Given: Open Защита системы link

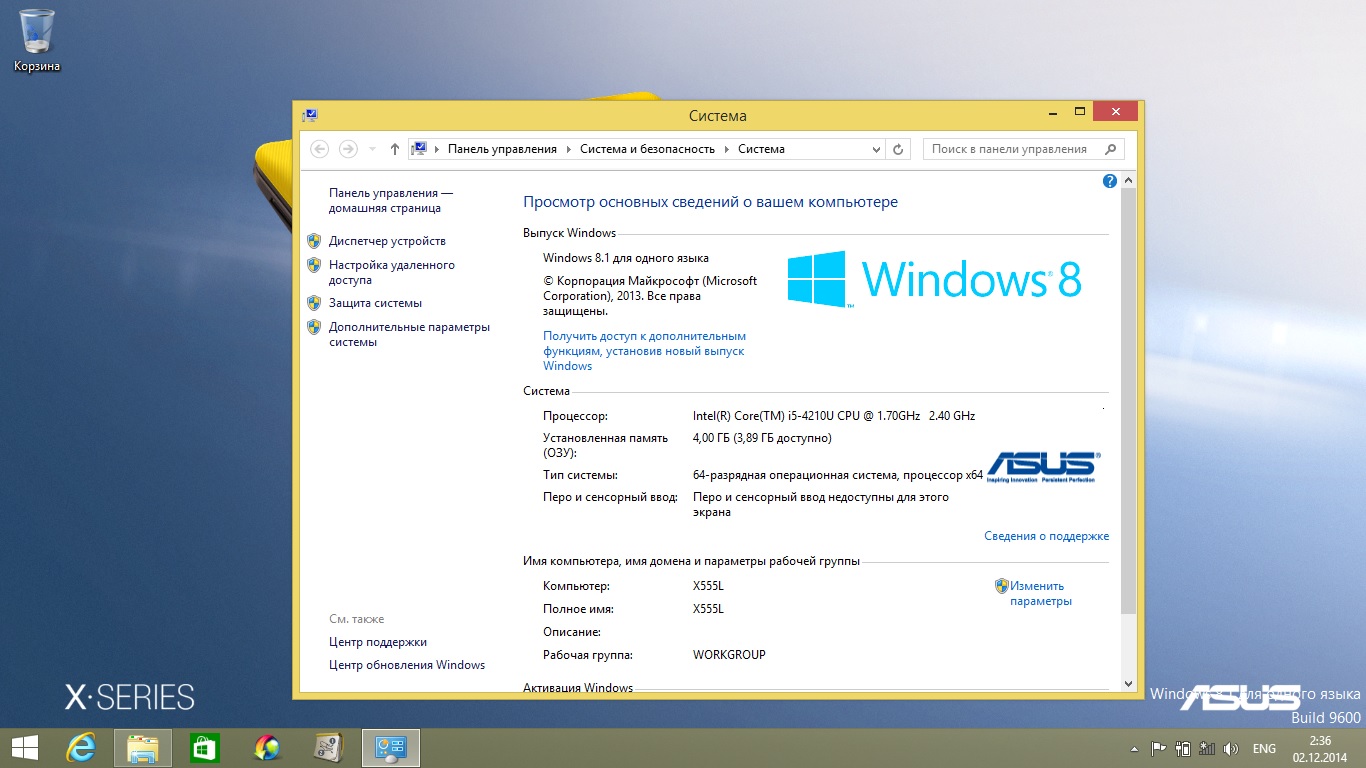Looking at the screenshot, I should coord(375,303).
